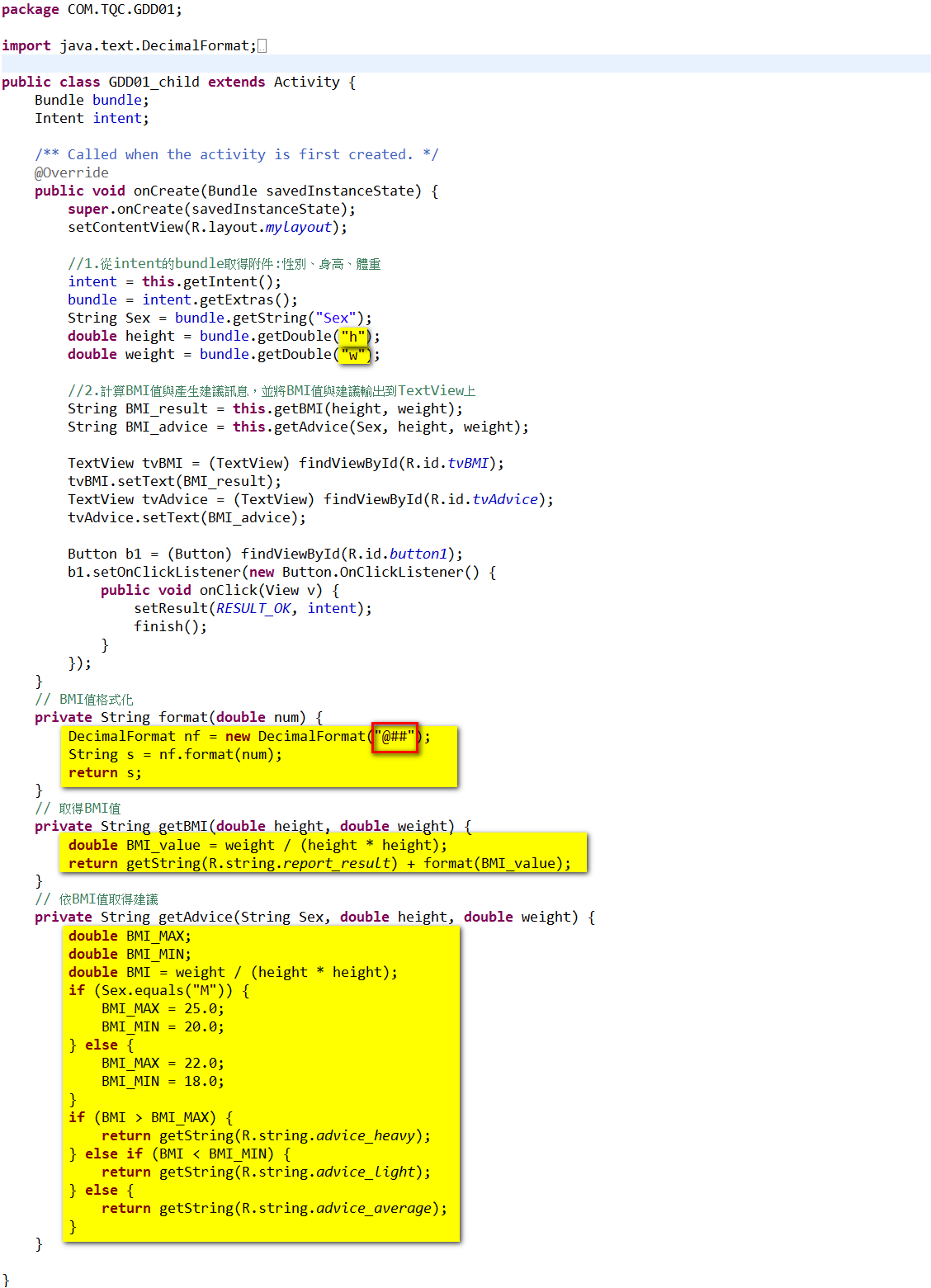Viewport: 931px width, 1288px height.
Task: Click the class declaration 'GDD01_child extends Activity'
Action: [x=224, y=83]
